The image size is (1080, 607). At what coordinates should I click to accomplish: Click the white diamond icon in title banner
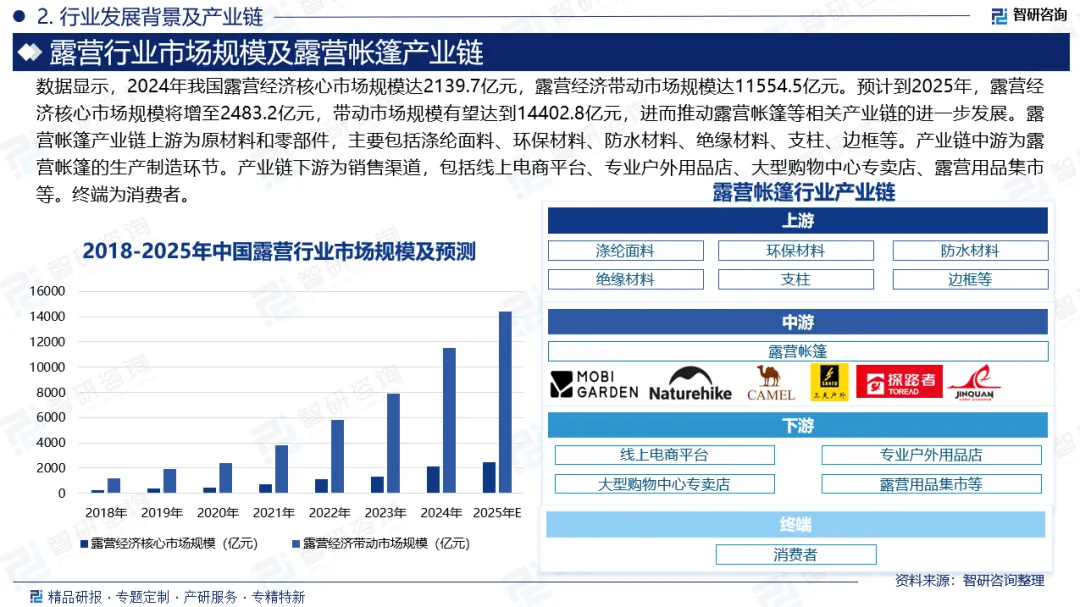tap(30, 52)
